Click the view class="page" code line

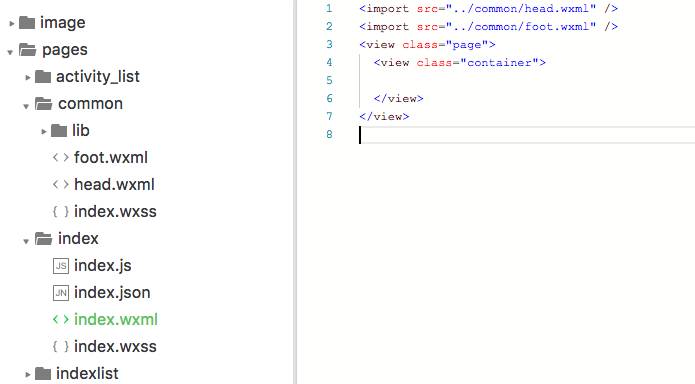click(x=427, y=45)
